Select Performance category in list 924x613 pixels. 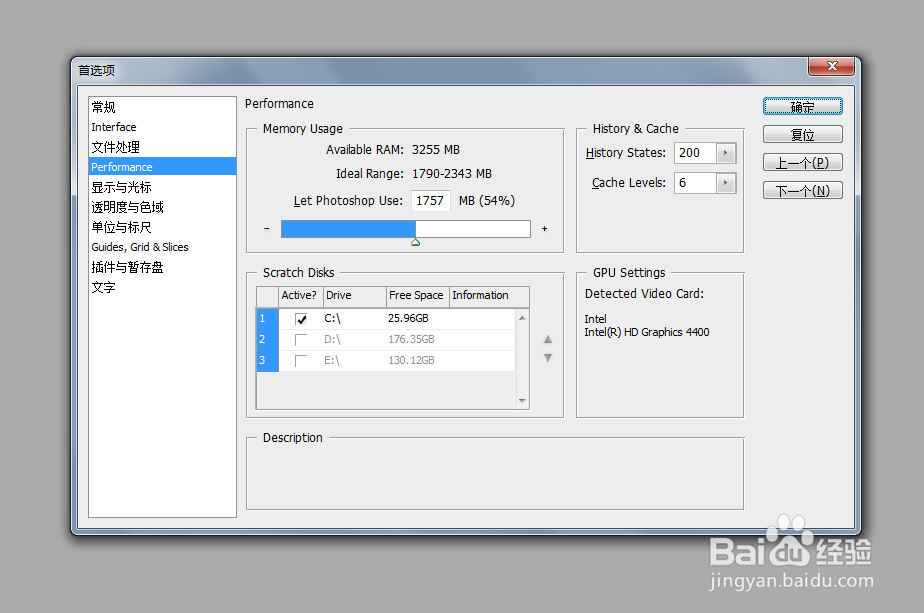[162, 167]
